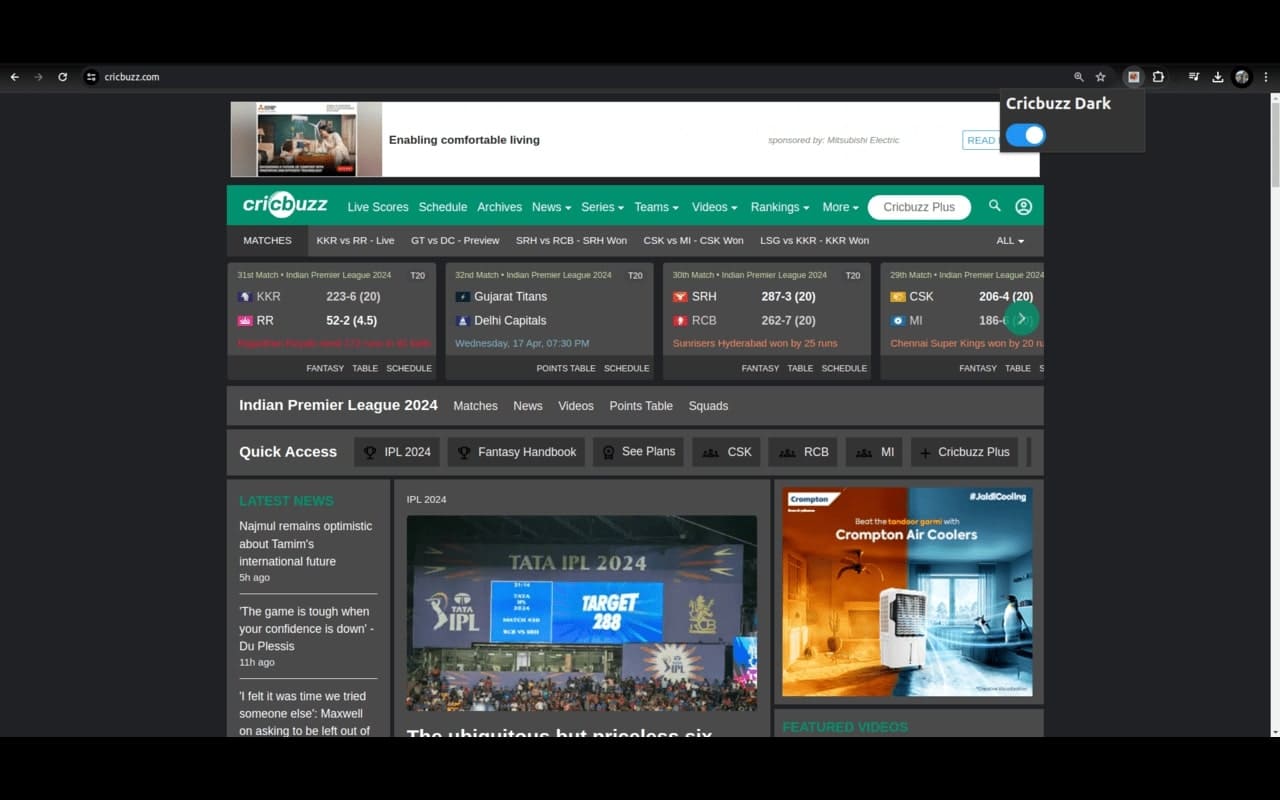Select LSG vs KKR - KKR Won match
1280x800 pixels.
click(x=815, y=241)
